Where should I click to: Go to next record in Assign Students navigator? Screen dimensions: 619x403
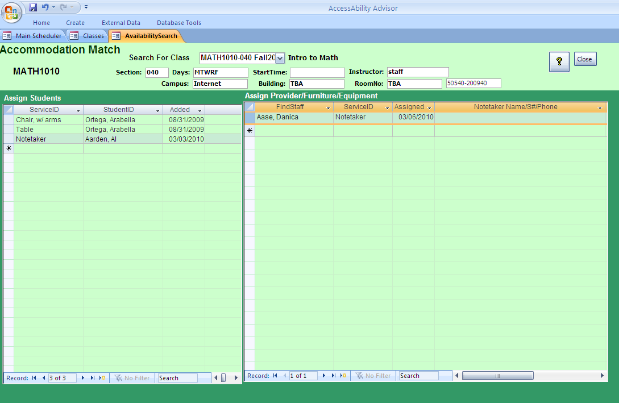(x=82, y=377)
